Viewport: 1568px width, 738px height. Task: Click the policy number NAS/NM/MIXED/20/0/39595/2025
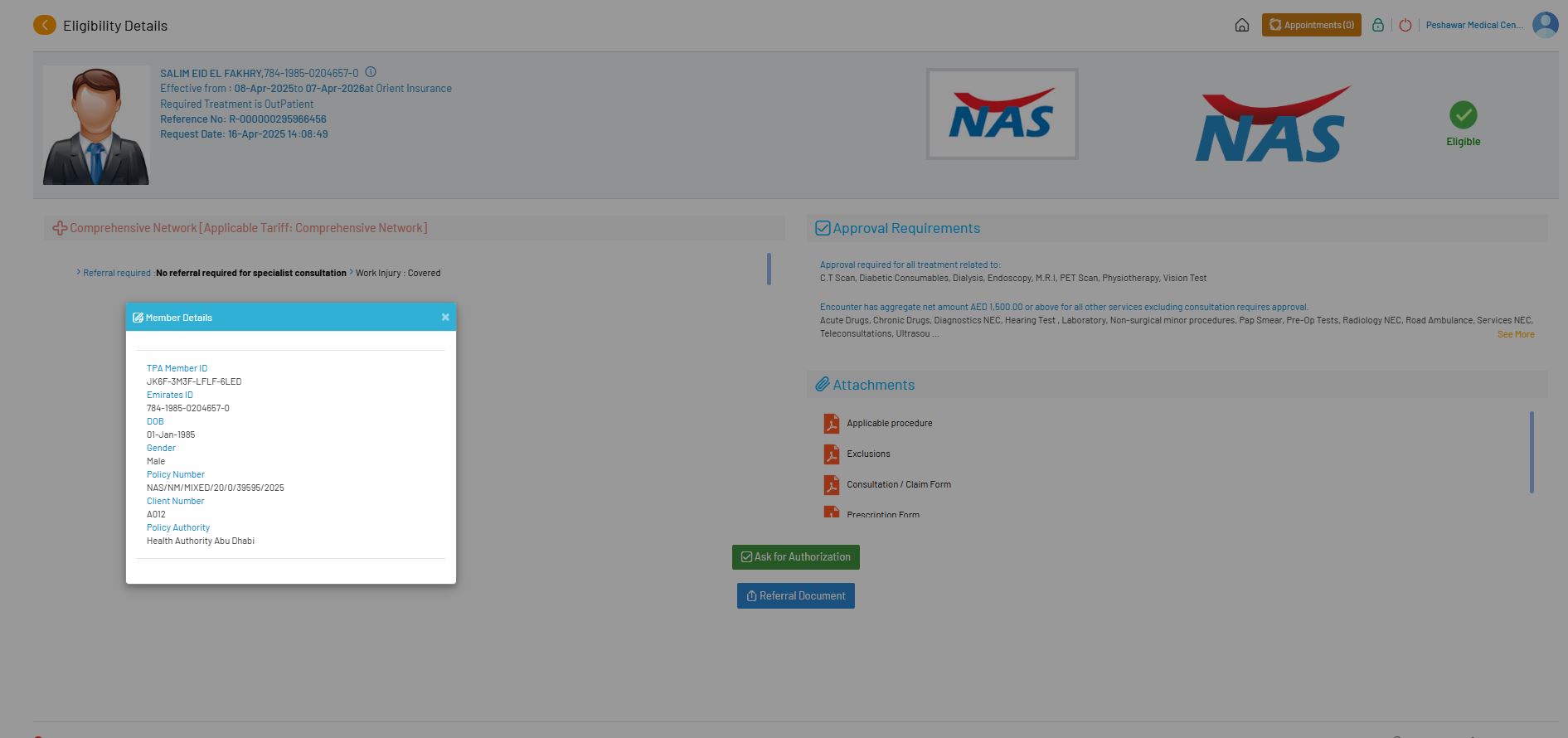coord(216,488)
